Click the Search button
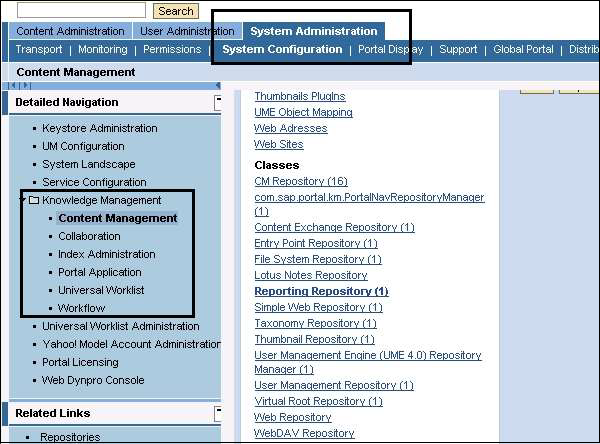The width and height of the screenshot is (600, 444). pos(176,11)
